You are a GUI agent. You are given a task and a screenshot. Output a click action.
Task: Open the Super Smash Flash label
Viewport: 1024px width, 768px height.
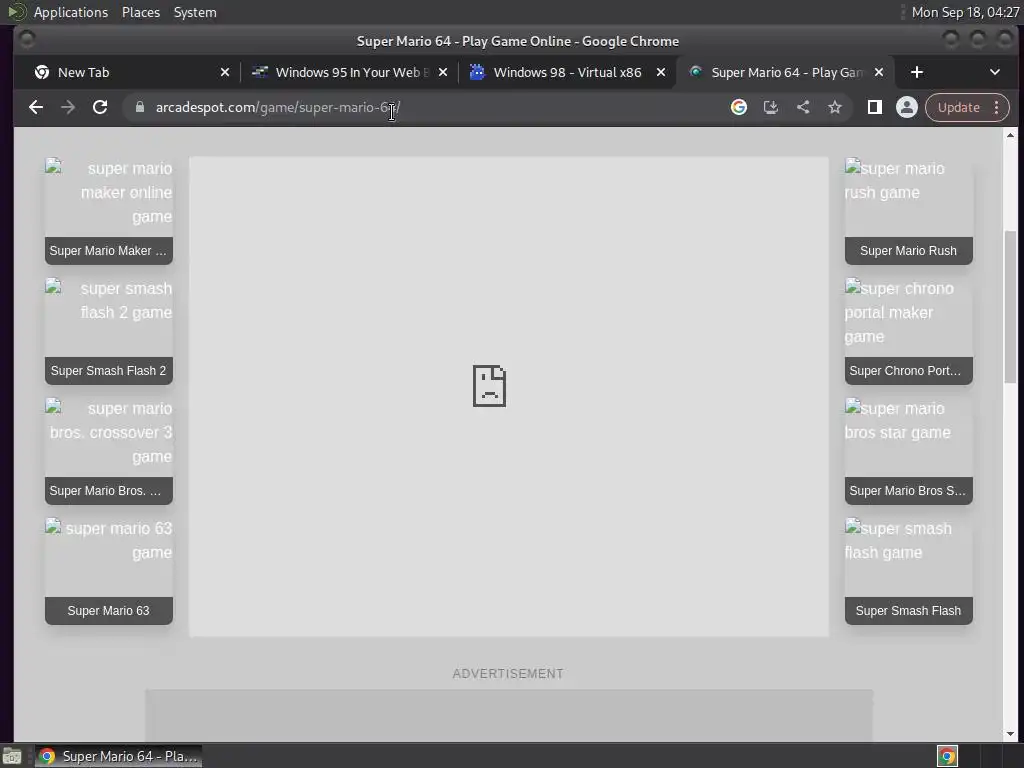tap(908, 611)
